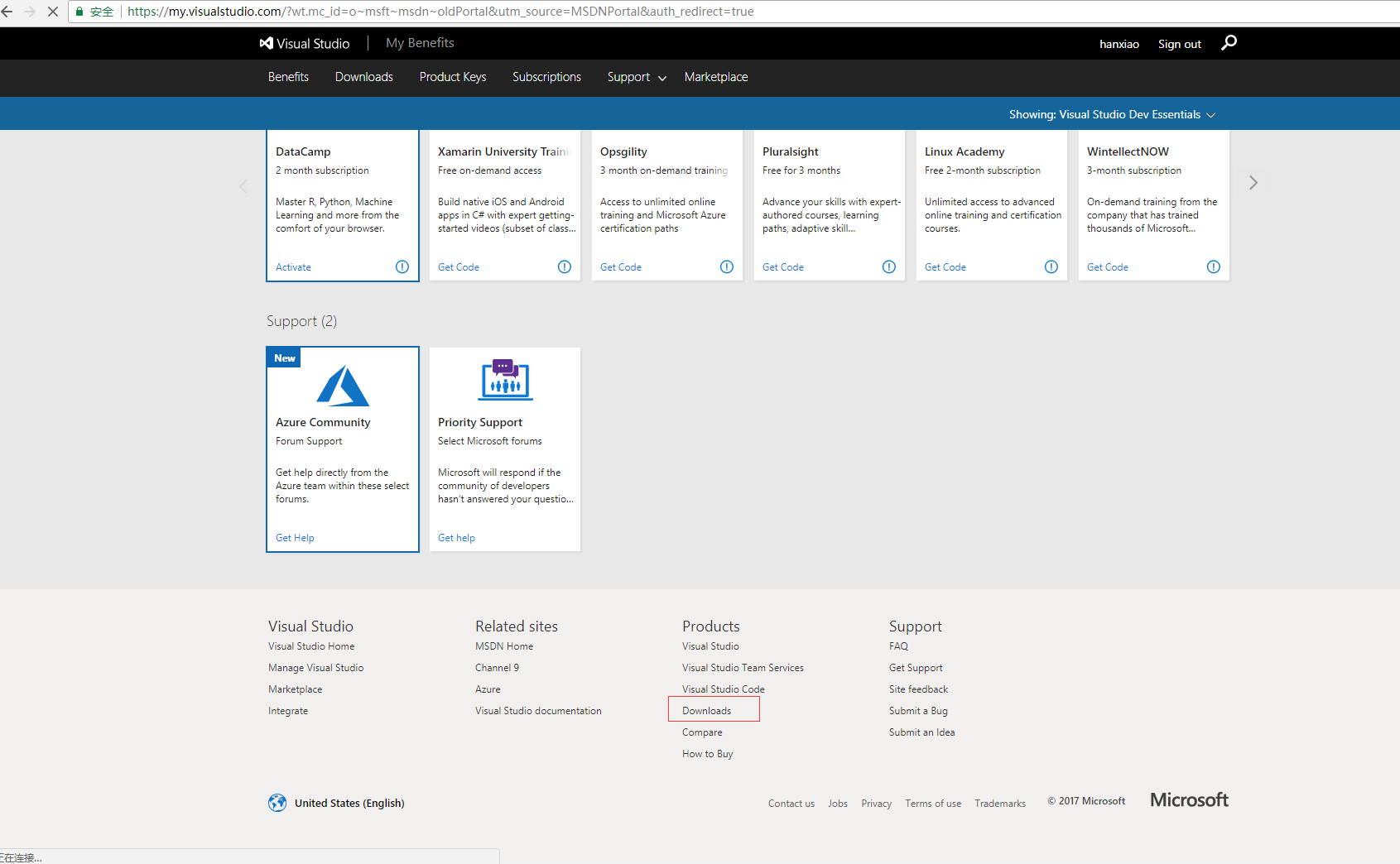Show previous training cards with left arrow
1400x864 pixels.
243,186
